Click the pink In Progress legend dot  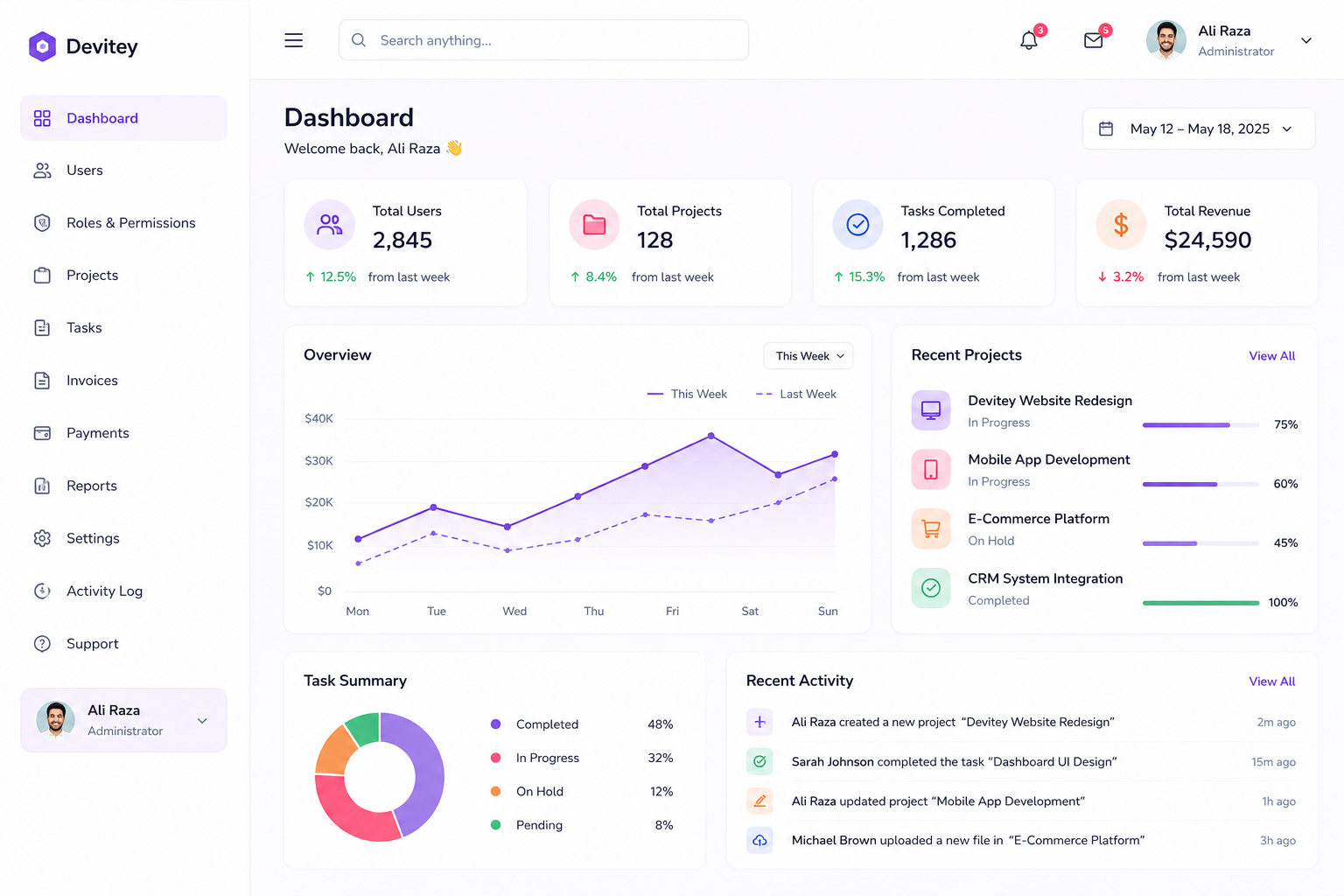(495, 758)
